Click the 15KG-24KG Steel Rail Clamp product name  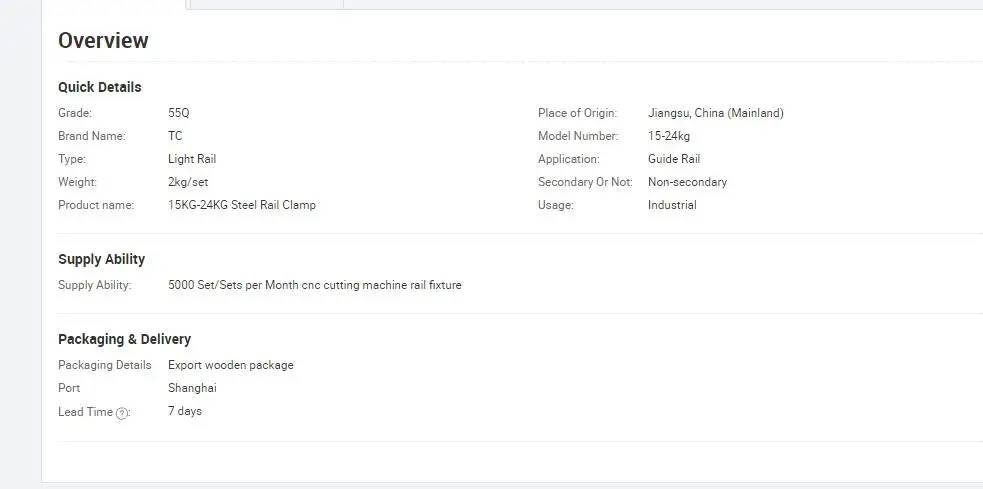pos(242,205)
